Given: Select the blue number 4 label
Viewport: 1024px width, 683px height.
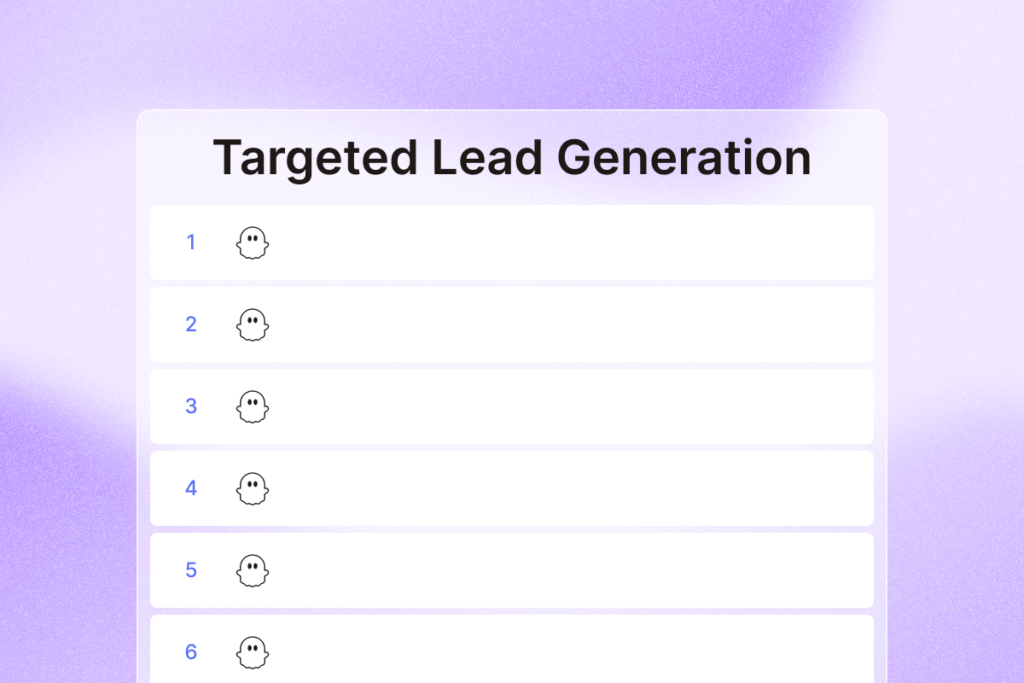Looking at the screenshot, I should click(191, 488).
